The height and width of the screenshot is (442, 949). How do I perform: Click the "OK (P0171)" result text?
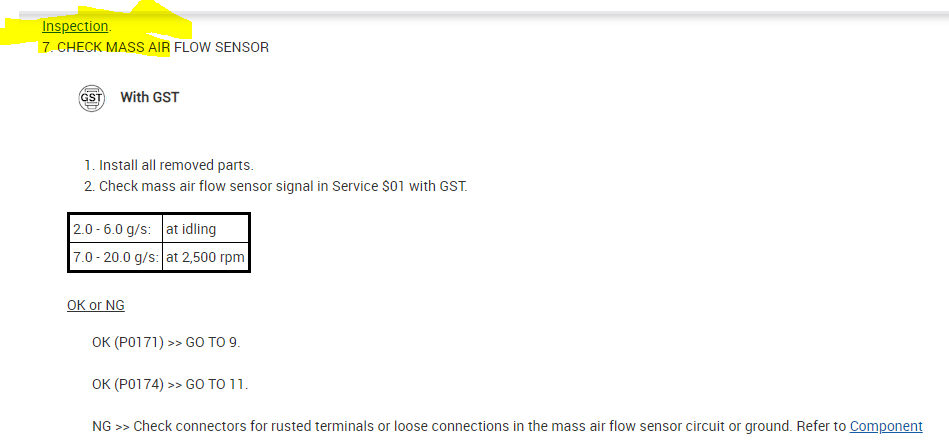(x=128, y=342)
